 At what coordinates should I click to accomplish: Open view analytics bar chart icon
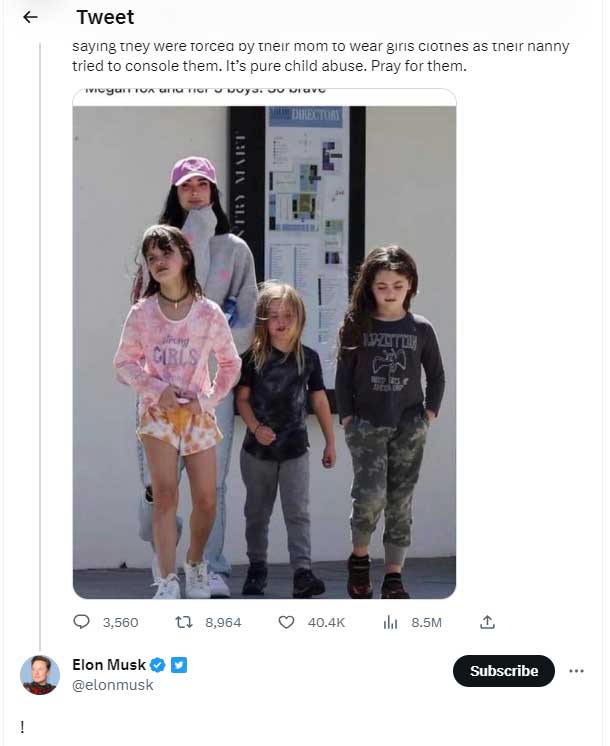pyautogui.click(x=391, y=622)
